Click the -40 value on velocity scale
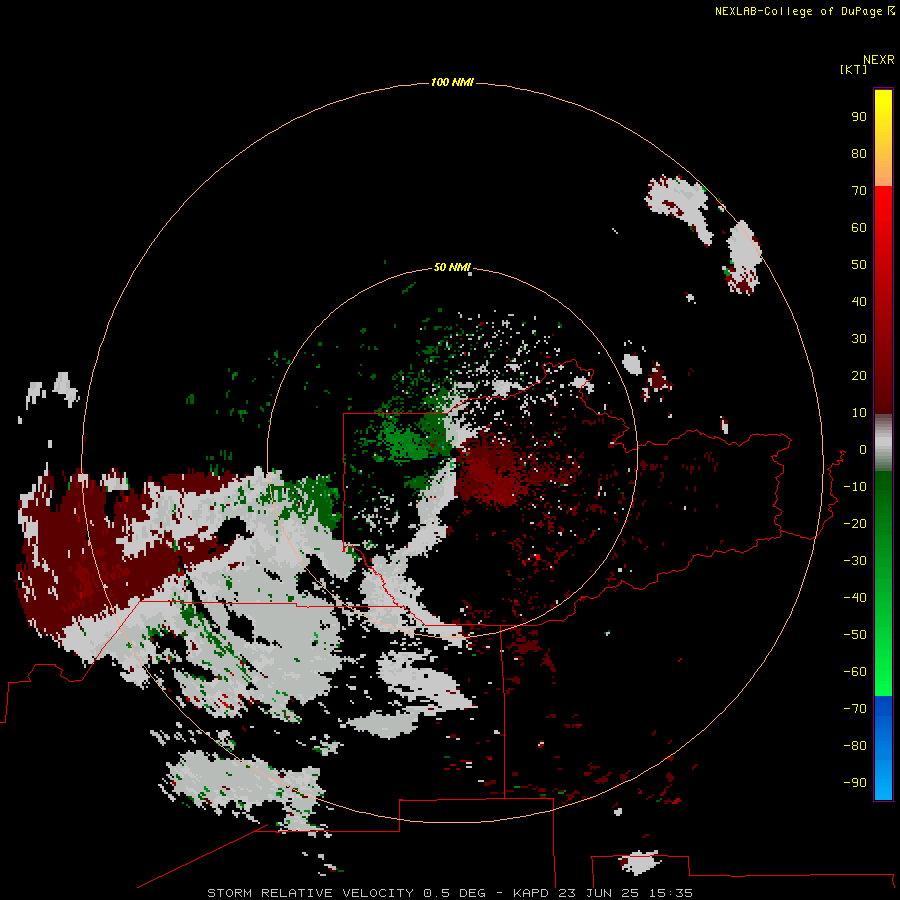The image size is (900, 900). tap(855, 598)
